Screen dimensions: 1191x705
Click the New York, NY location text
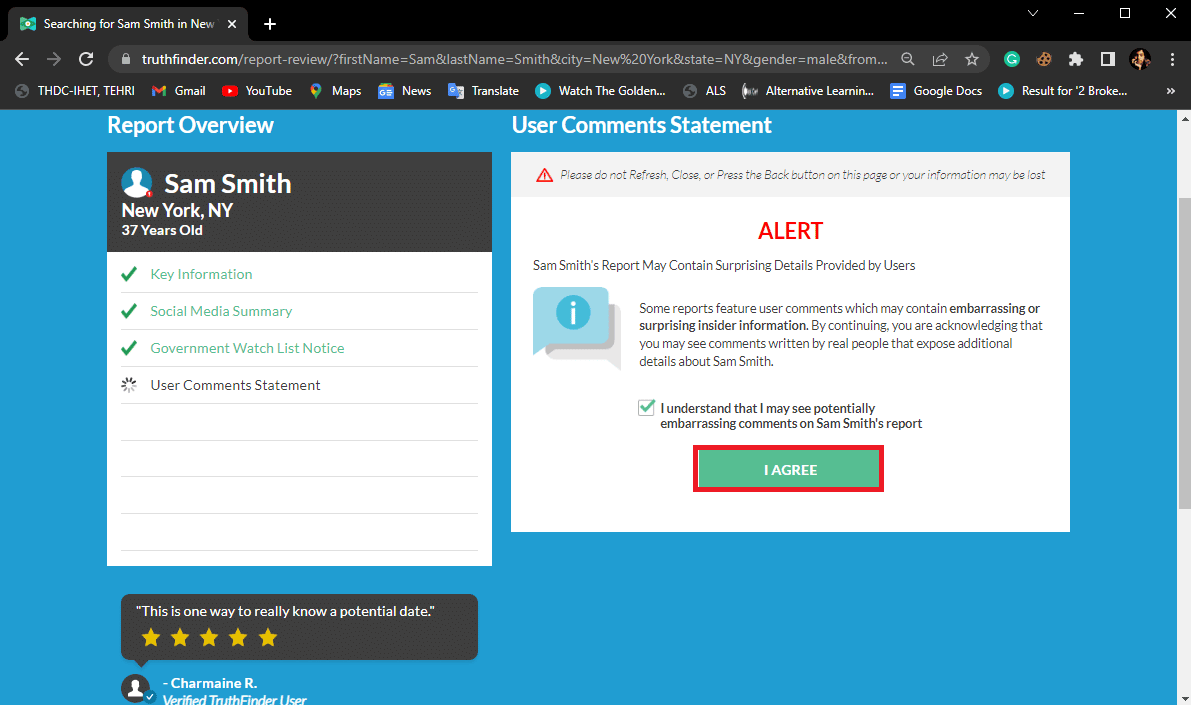pos(177,210)
